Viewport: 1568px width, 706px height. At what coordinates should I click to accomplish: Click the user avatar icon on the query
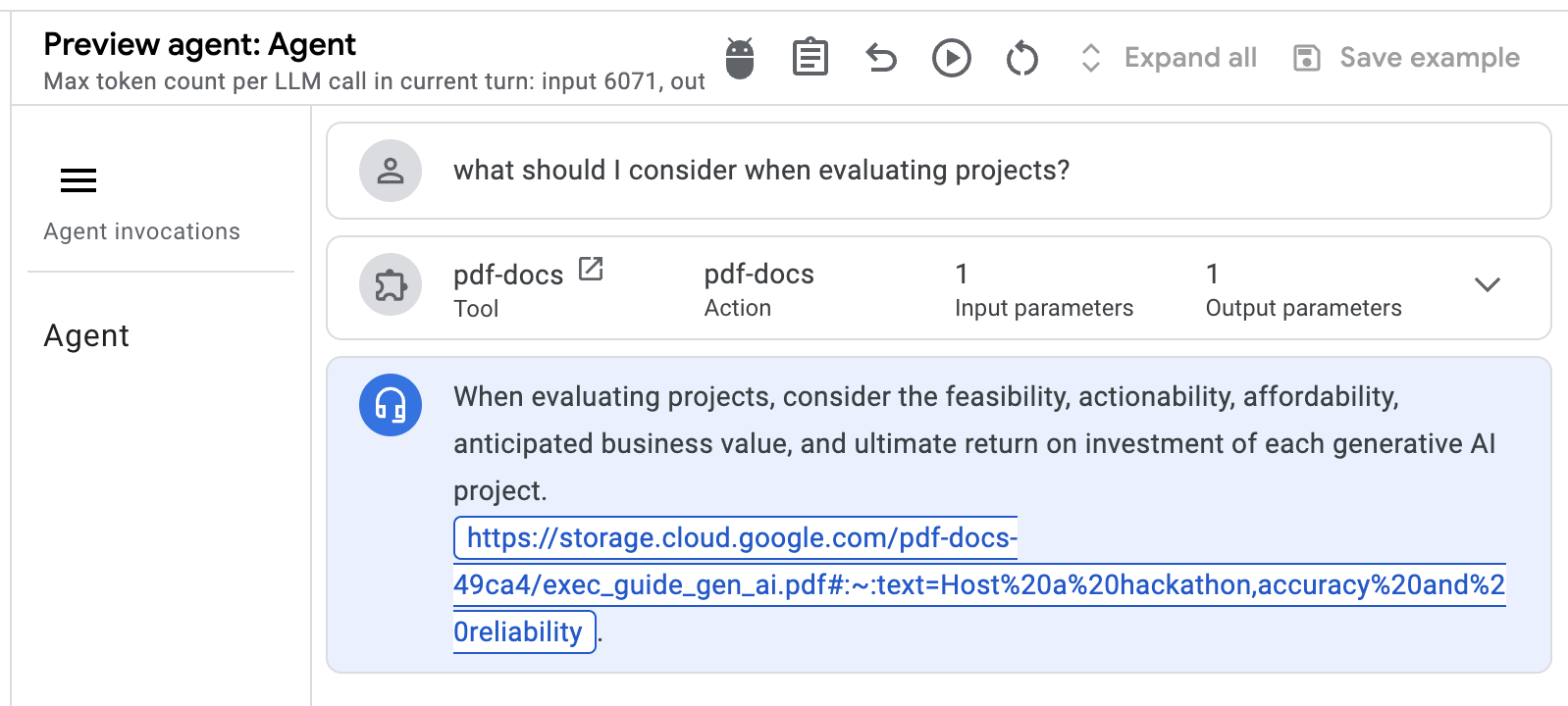click(x=391, y=171)
